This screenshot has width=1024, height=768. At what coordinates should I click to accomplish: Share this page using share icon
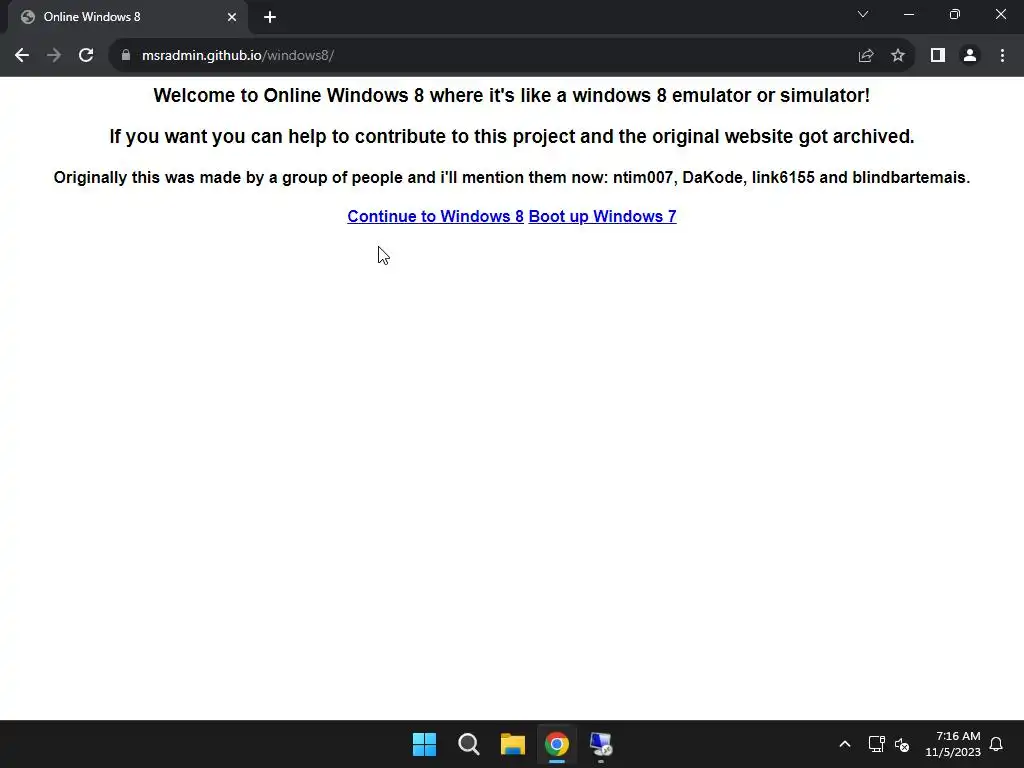tap(866, 56)
